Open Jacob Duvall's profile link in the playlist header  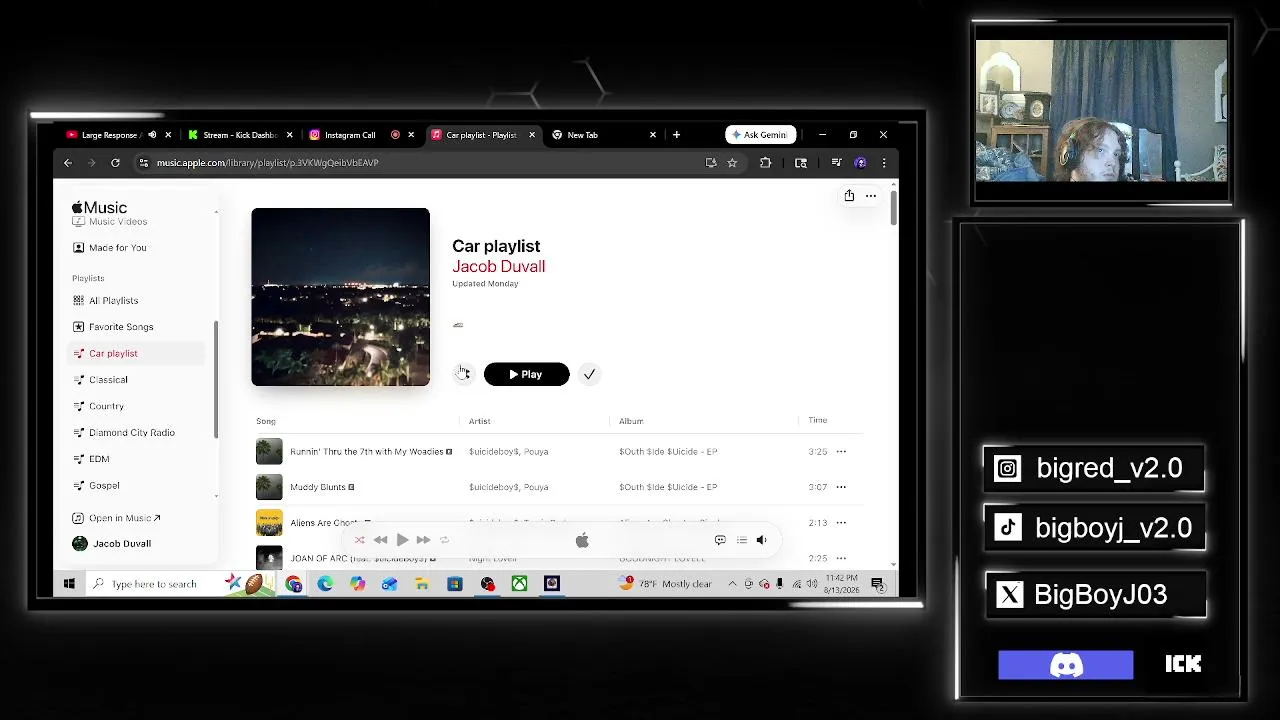[498, 266]
